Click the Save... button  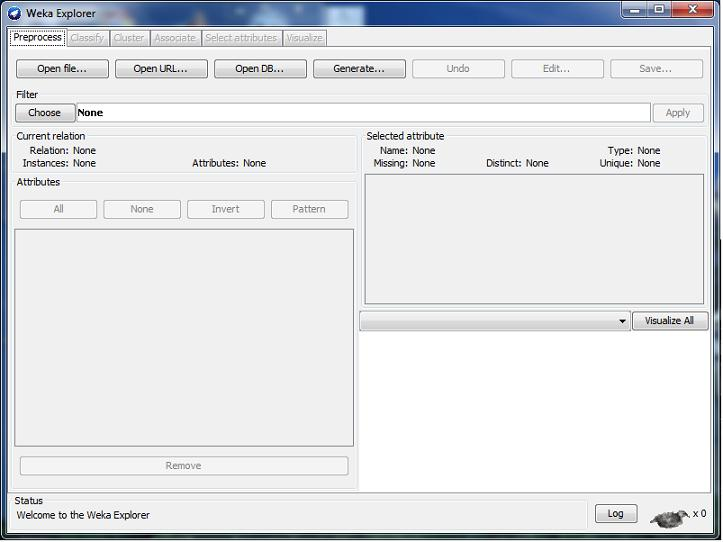coord(656,69)
